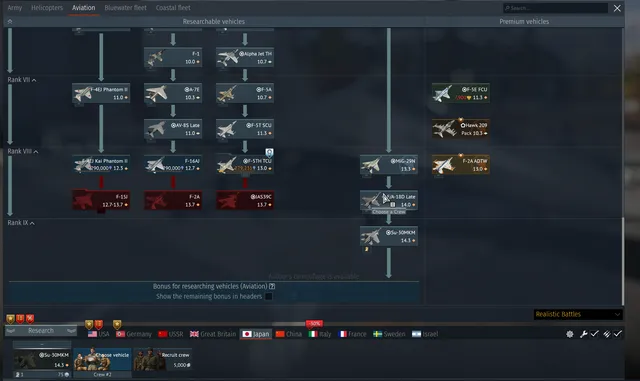Select the locked F-15J aircraft
This screenshot has width=640, height=381.
point(101,201)
